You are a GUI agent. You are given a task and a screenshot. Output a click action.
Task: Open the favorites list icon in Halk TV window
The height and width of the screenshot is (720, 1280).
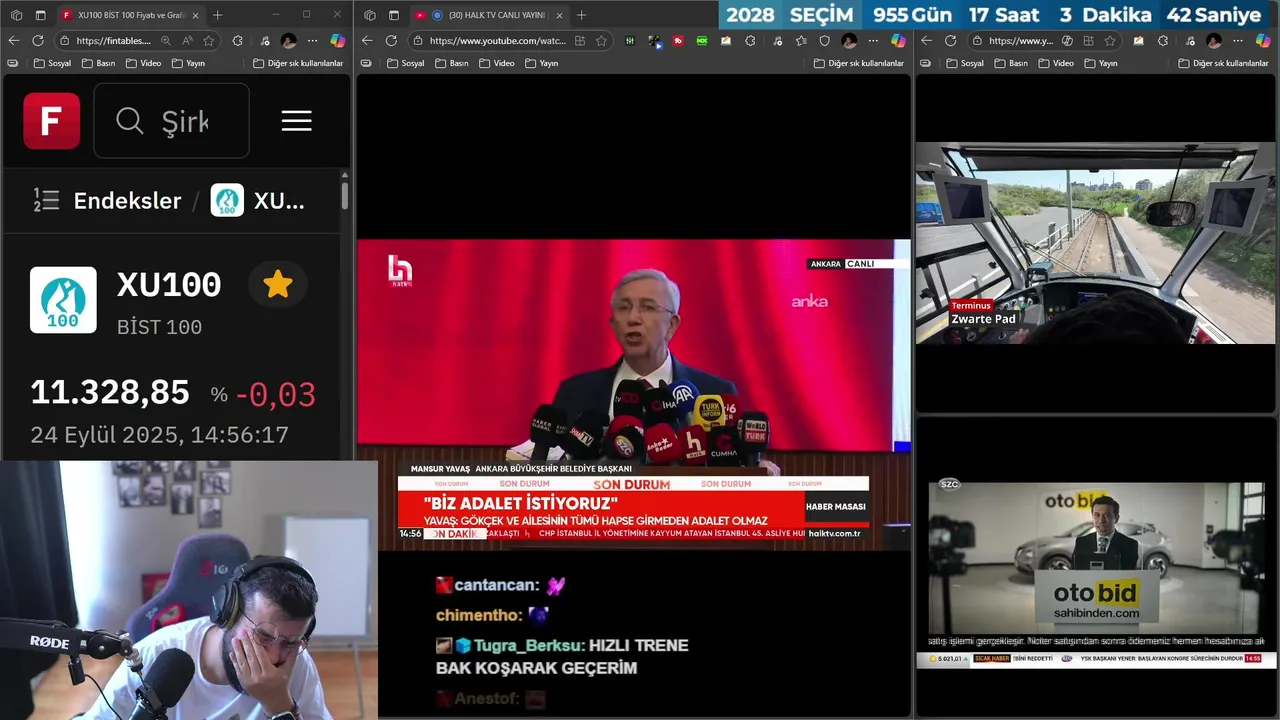pos(801,41)
